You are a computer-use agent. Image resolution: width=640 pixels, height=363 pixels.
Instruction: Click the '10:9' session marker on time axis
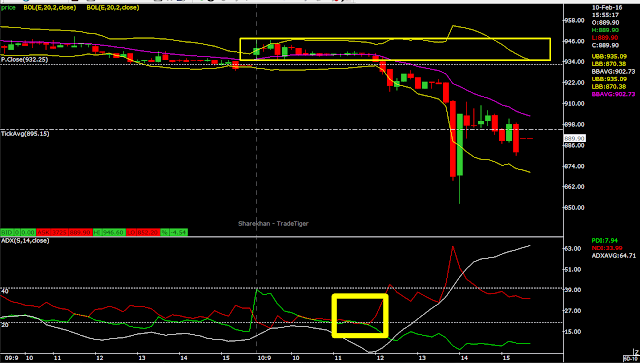click(265, 358)
